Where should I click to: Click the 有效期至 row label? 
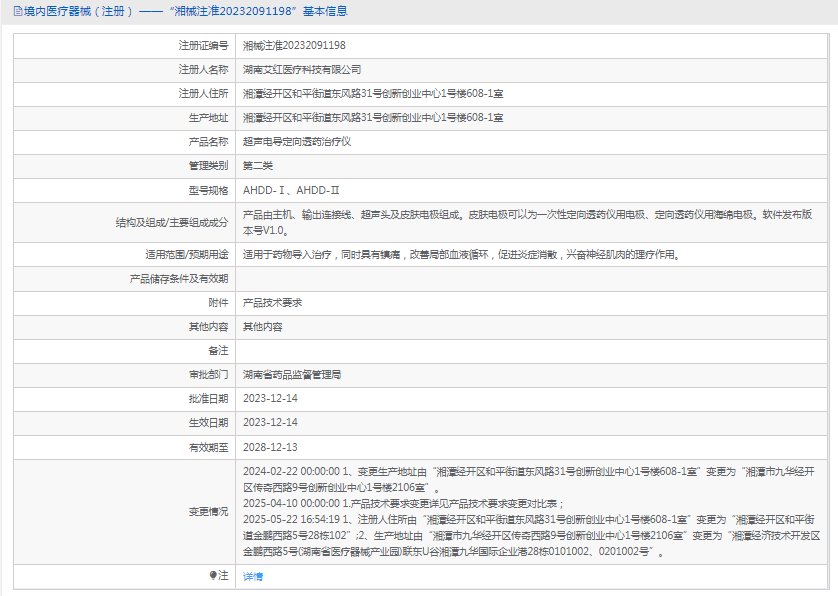click(208, 447)
